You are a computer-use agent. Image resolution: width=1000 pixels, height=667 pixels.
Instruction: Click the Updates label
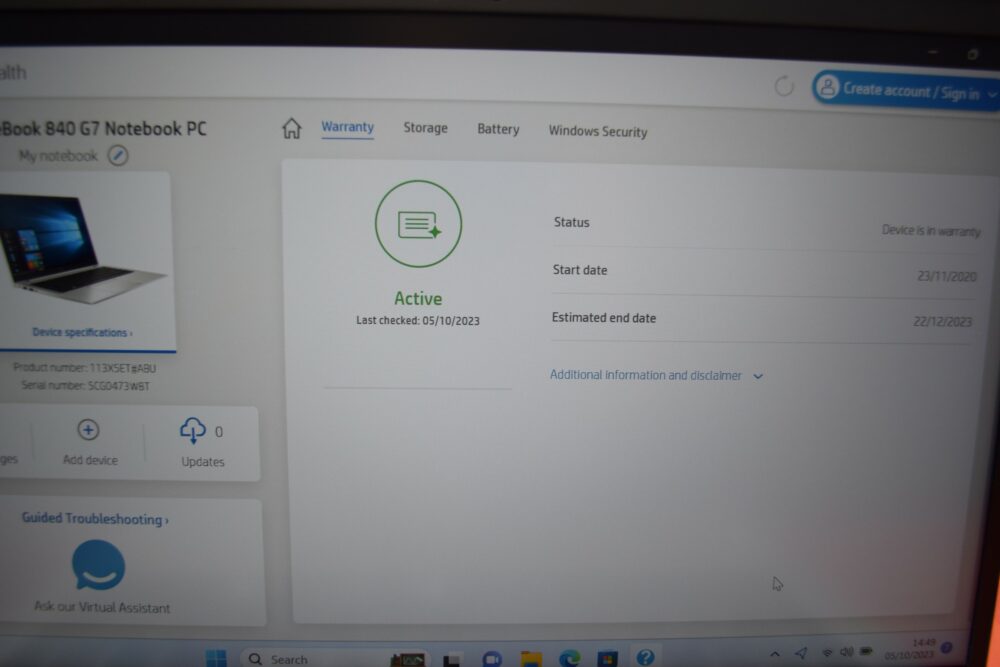point(203,462)
